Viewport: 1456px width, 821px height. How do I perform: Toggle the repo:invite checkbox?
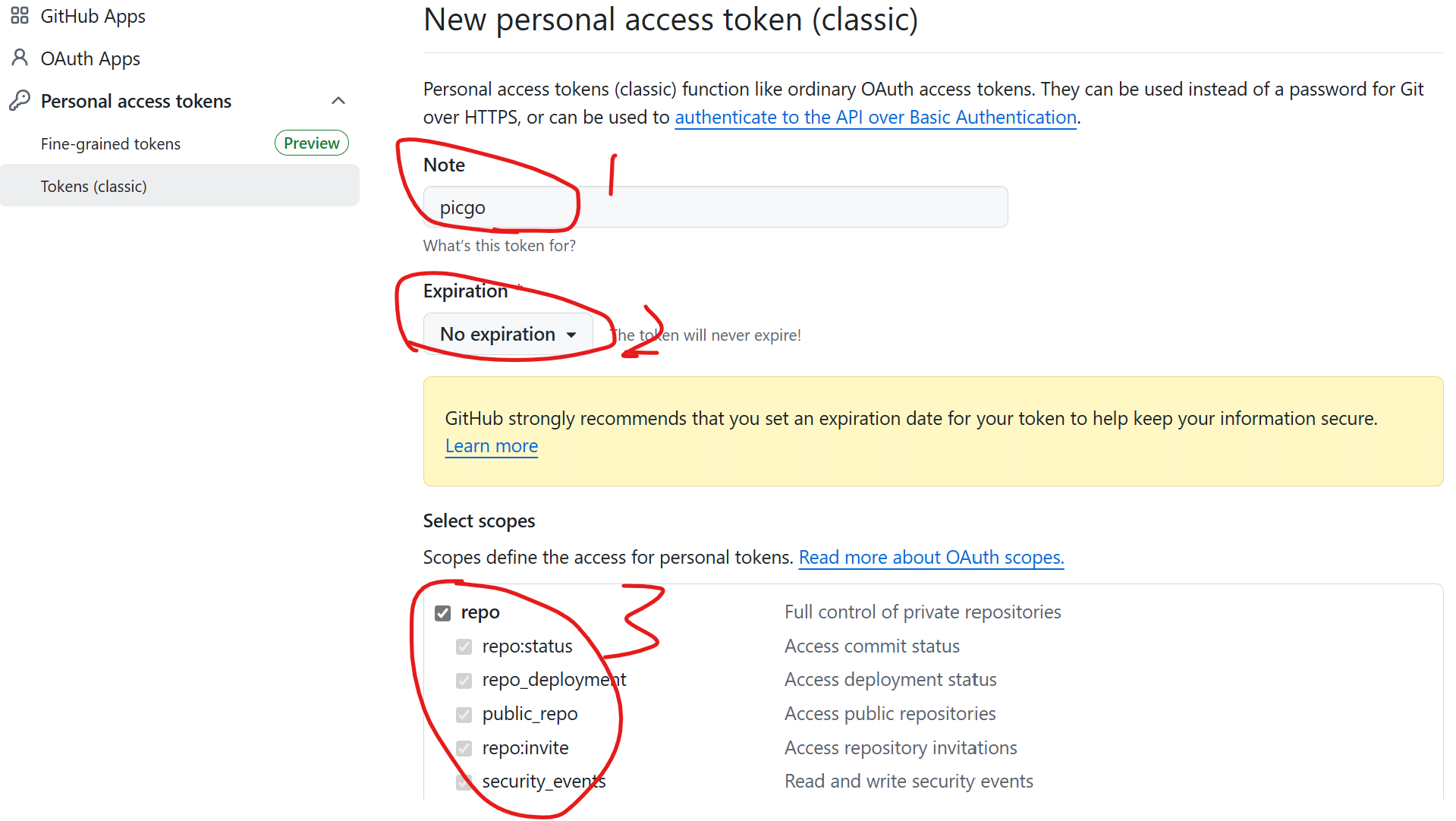point(464,748)
